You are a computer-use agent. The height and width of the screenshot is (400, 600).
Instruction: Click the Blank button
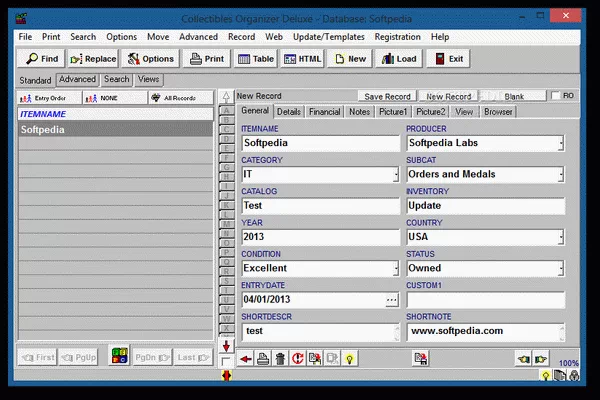(514, 96)
